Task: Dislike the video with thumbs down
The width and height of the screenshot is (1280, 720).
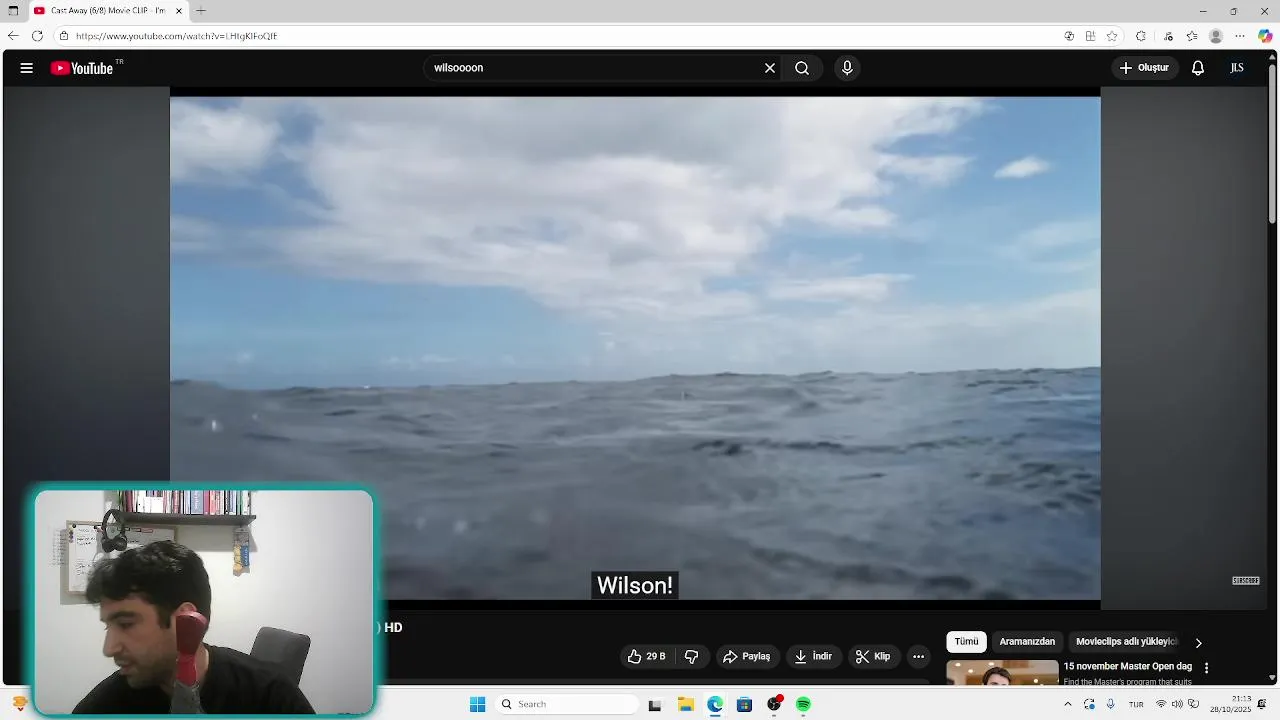Action: 691,657
